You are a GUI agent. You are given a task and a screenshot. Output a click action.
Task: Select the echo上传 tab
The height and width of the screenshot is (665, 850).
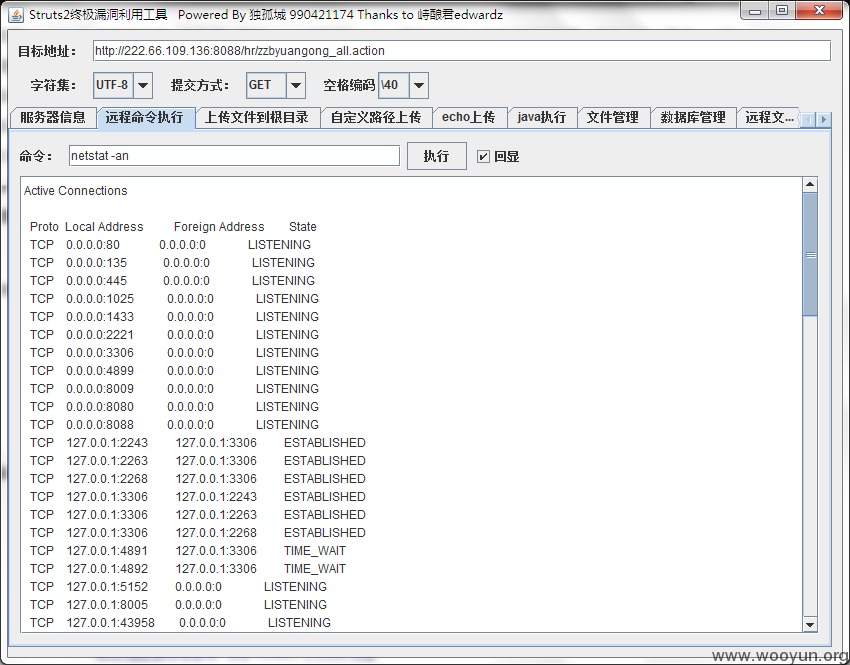tap(469, 117)
